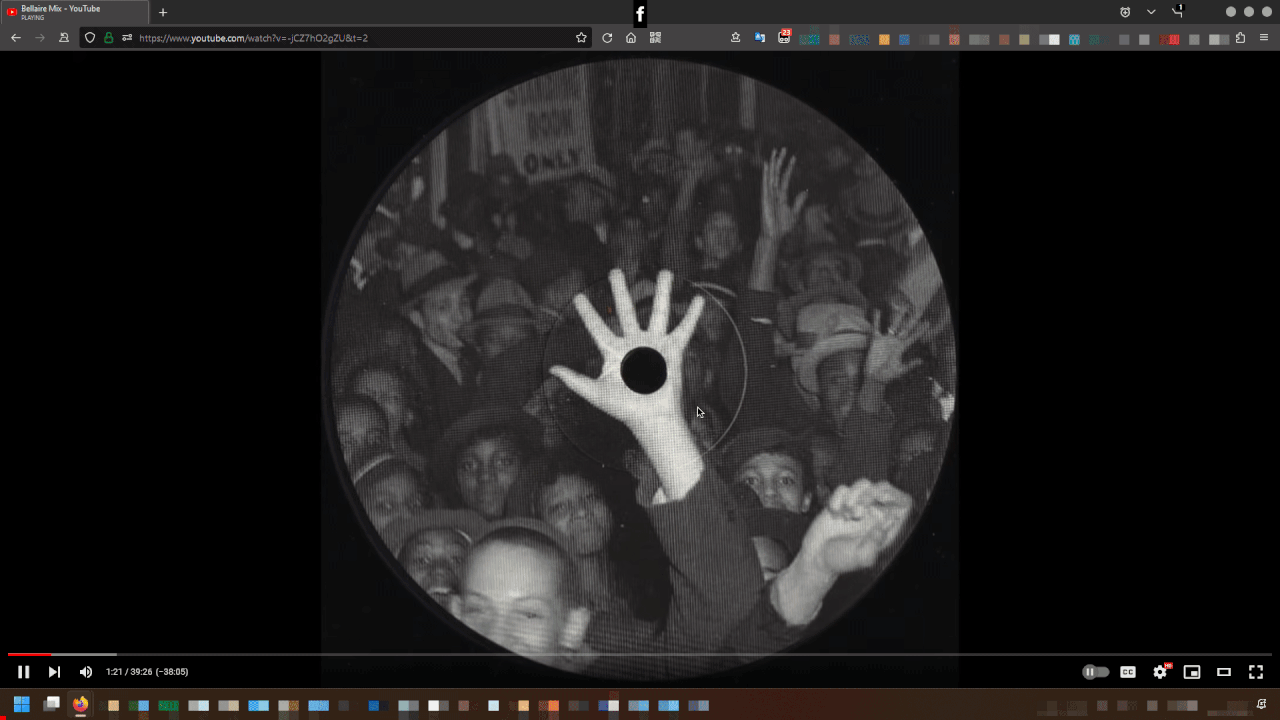Select the Bellaire Mix - YouTube tab

[x=75, y=12]
